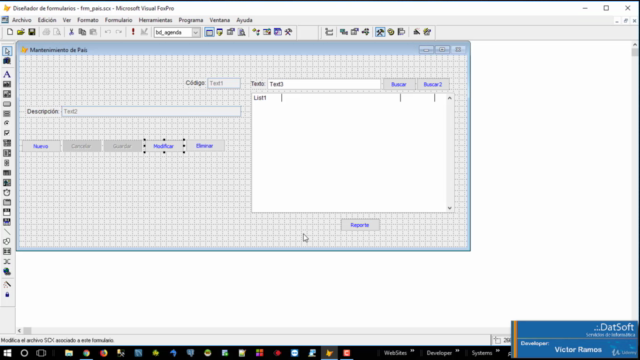
Task: Choose the Page Frame control tool
Action: pos(7,202)
